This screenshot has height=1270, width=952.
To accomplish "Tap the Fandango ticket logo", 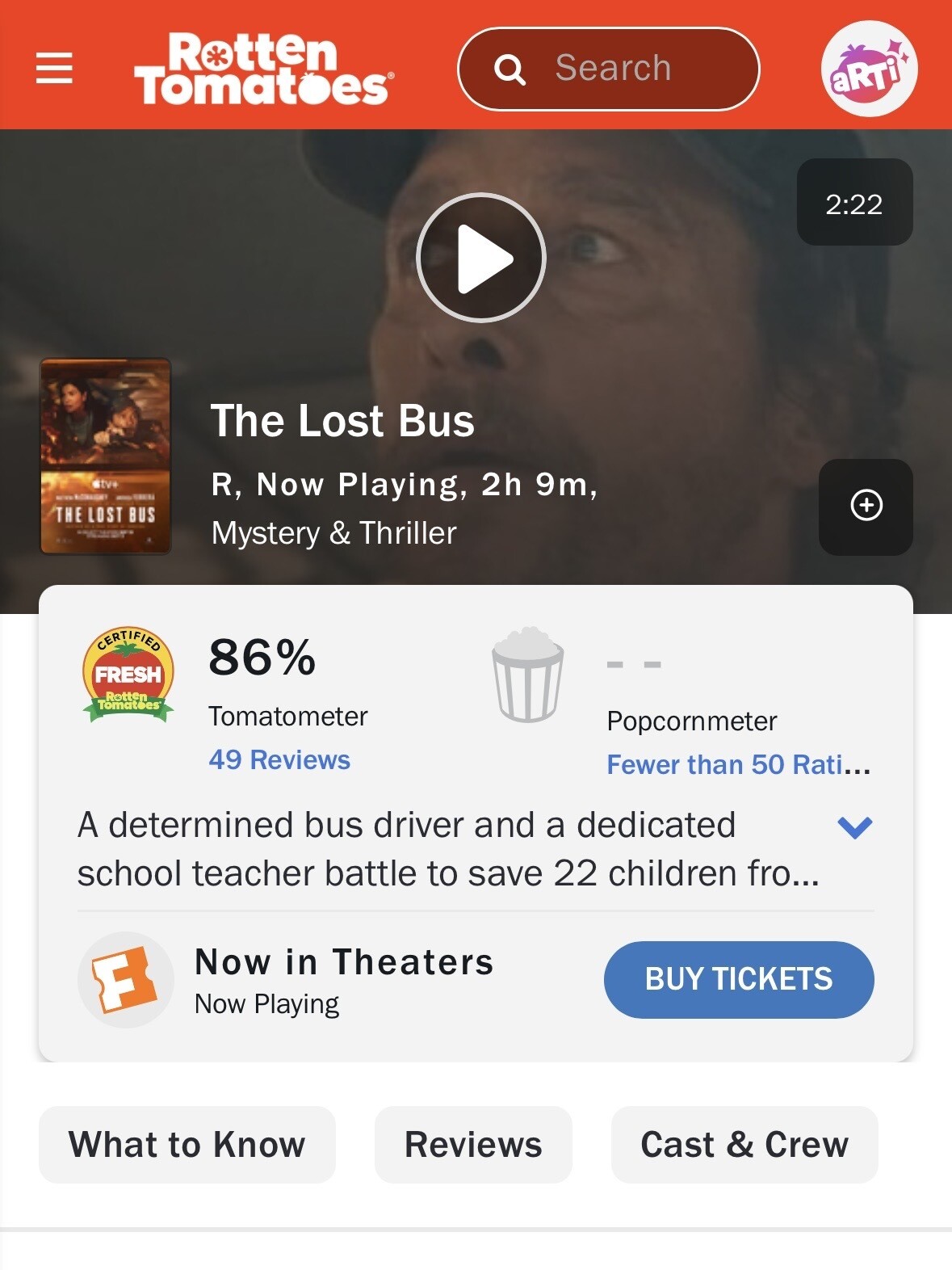I will point(125,979).
